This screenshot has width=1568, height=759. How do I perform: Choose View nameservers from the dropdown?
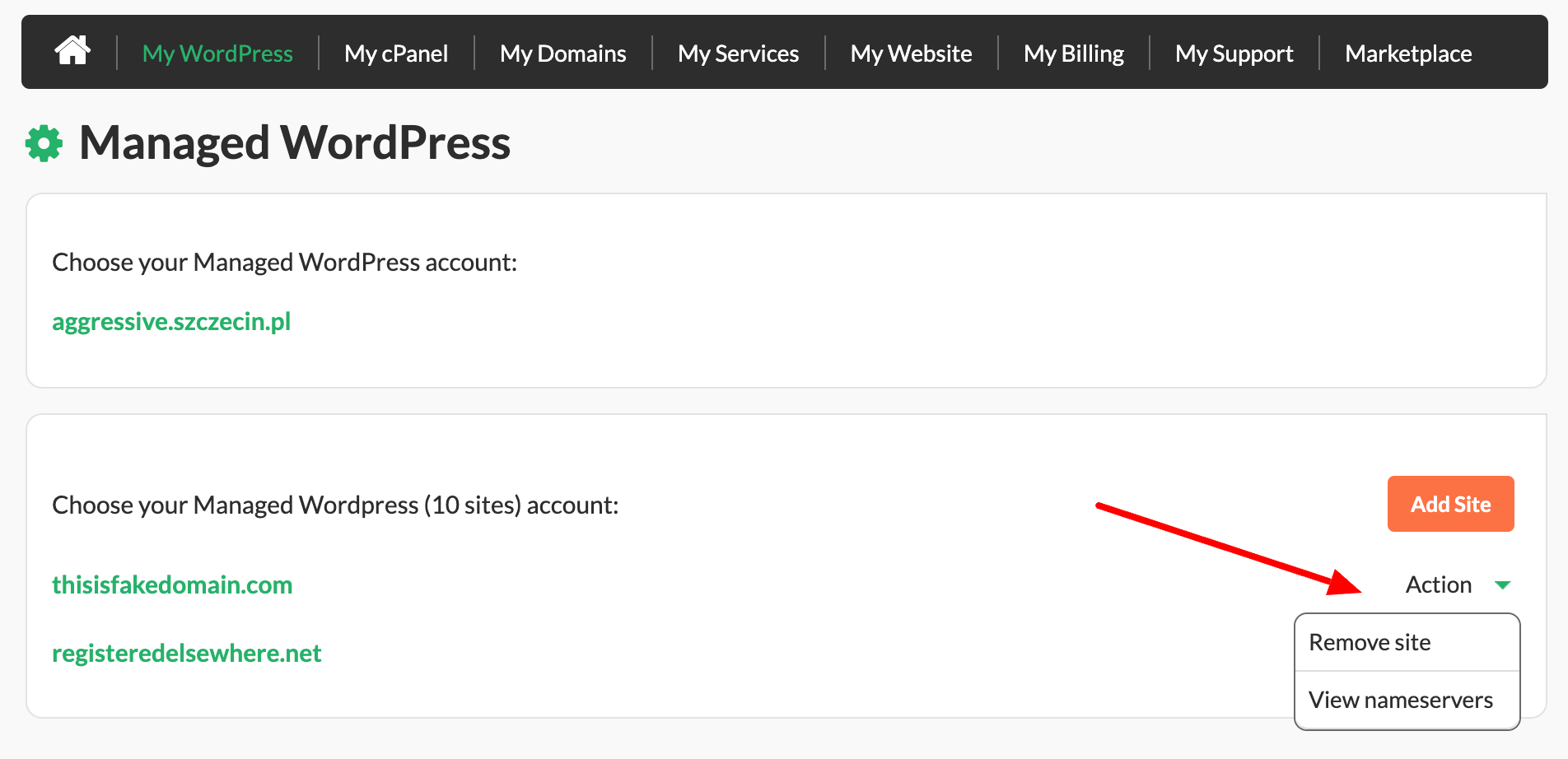tap(1401, 700)
